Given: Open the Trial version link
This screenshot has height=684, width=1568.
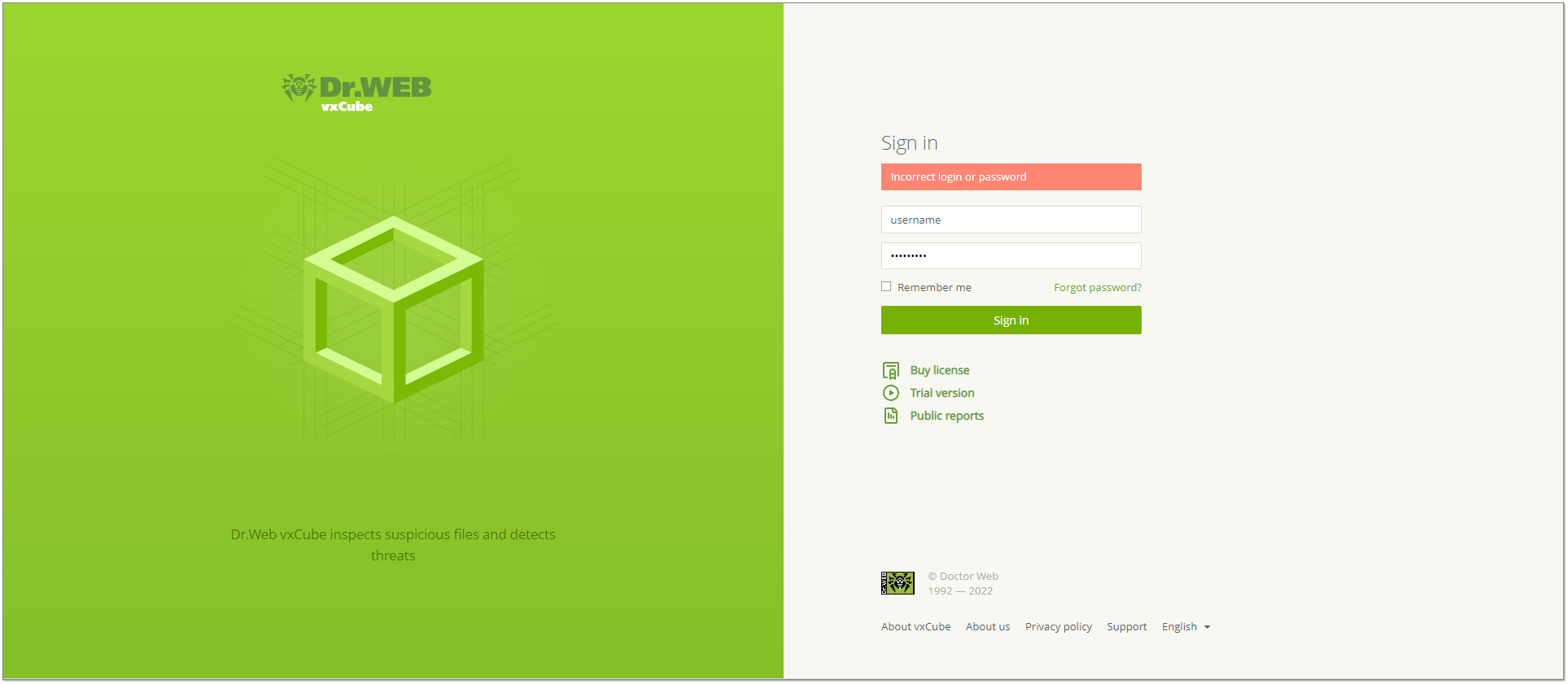Looking at the screenshot, I should tap(942, 393).
